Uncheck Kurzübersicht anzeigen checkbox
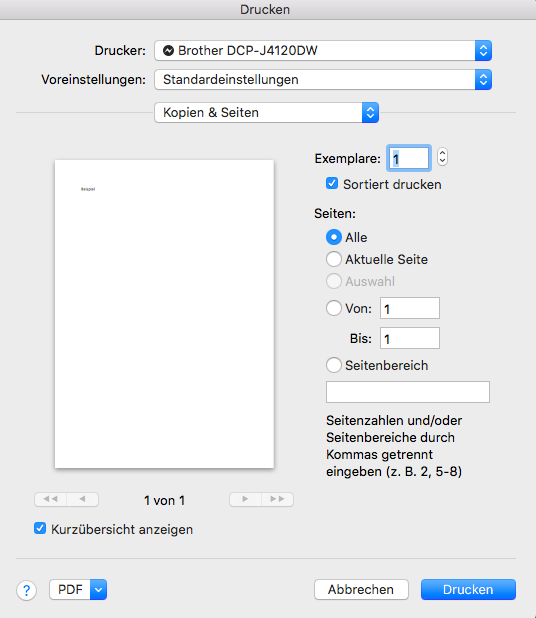Image resolution: width=536 pixels, height=618 pixels. point(40,528)
